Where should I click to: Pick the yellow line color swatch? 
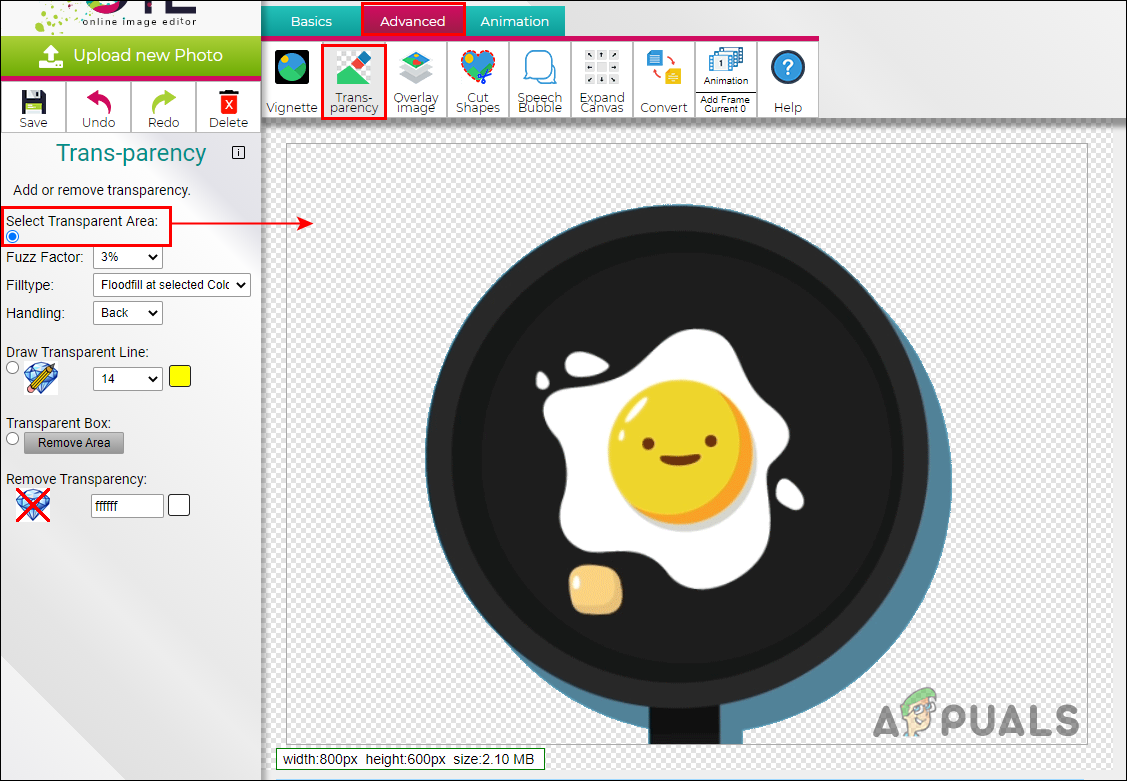point(180,376)
